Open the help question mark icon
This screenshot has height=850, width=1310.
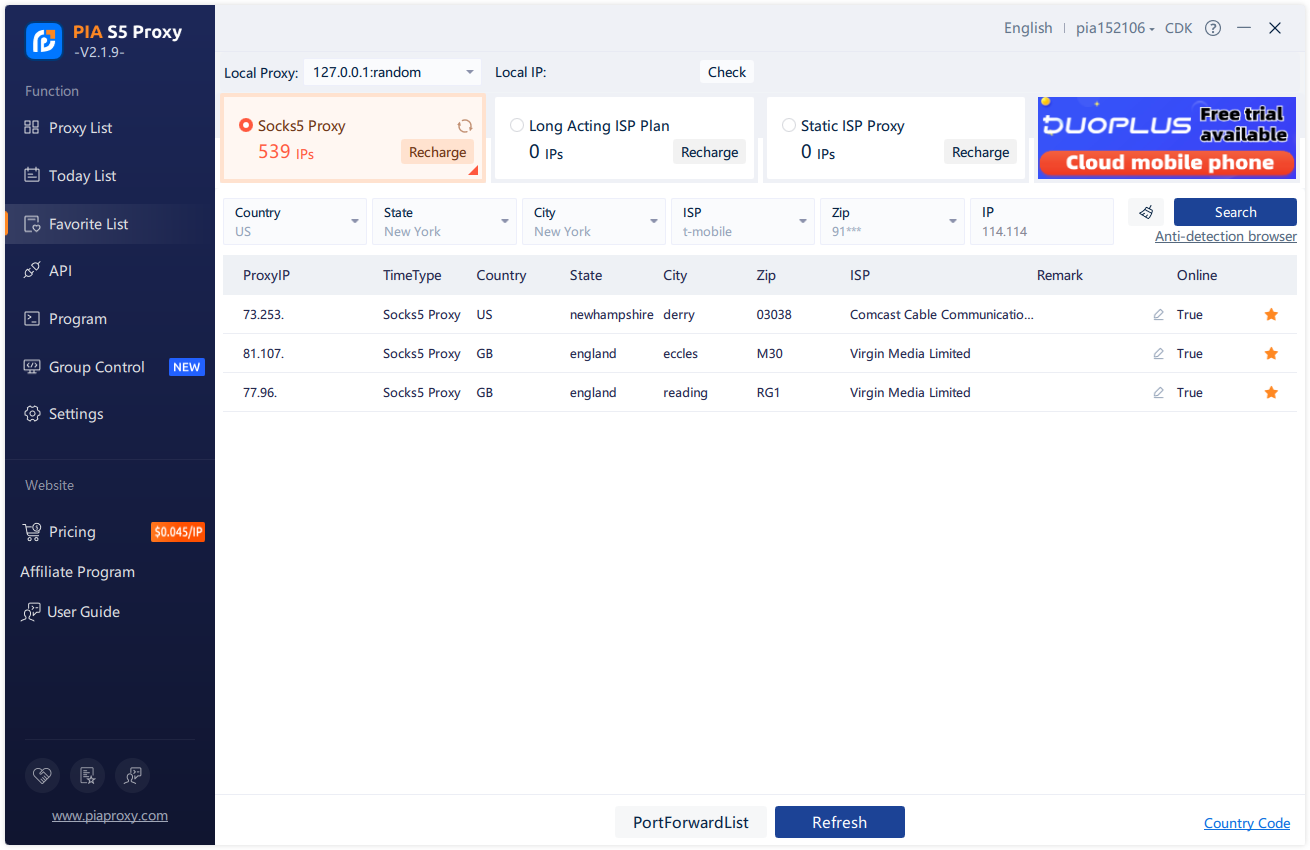click(x=1213, y=28)
